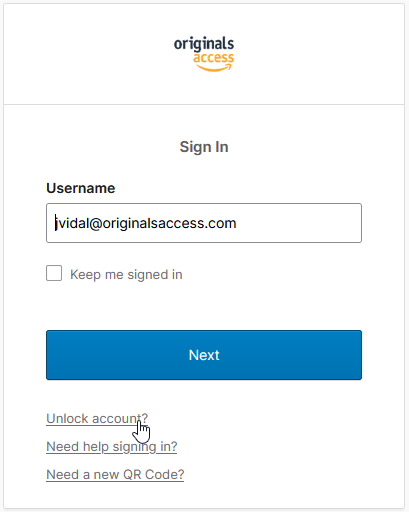Viewport: 409px width, 512px height.
Task: Open the "Unlock account?" link
Action: (x=97, y=419)
